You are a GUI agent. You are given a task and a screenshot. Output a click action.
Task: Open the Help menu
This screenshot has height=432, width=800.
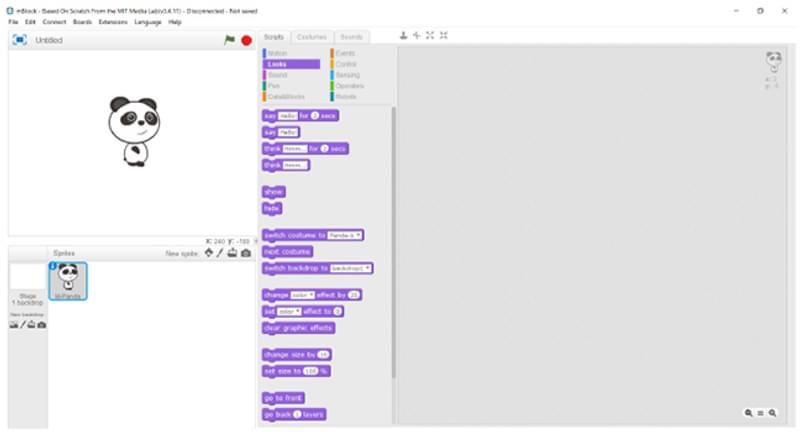click(175, 22)
